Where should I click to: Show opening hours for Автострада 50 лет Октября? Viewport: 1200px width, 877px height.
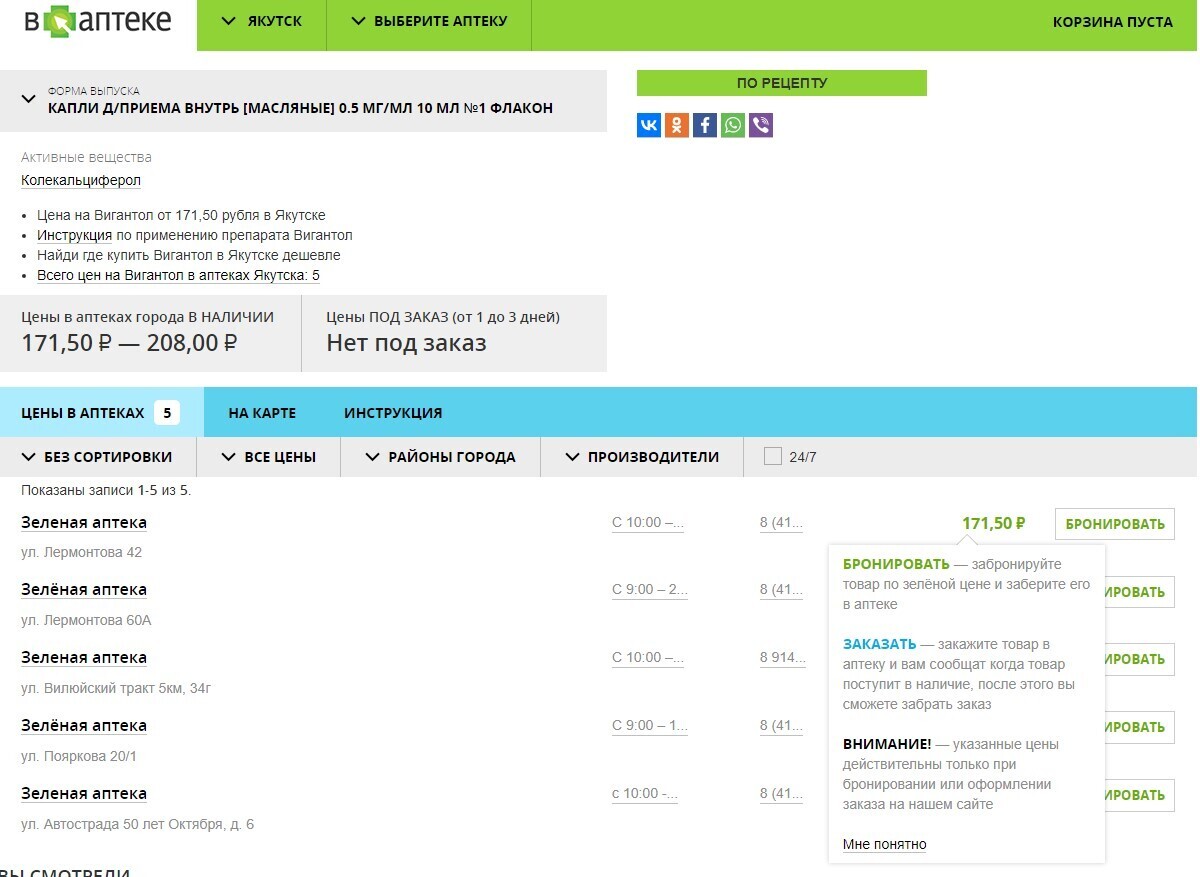pos(645,793)
